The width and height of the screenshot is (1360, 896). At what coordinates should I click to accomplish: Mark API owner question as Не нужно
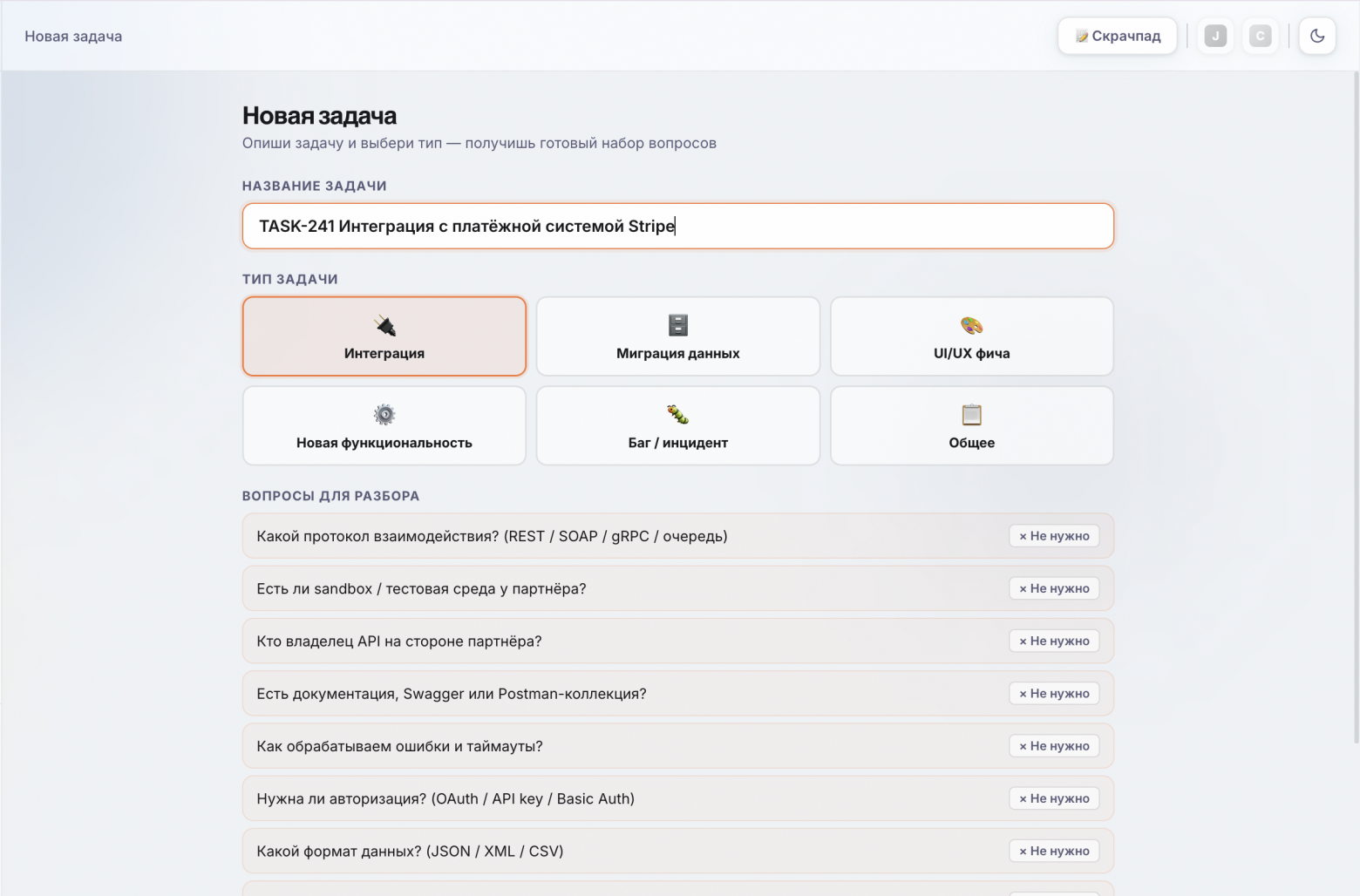coord(1054,641)
